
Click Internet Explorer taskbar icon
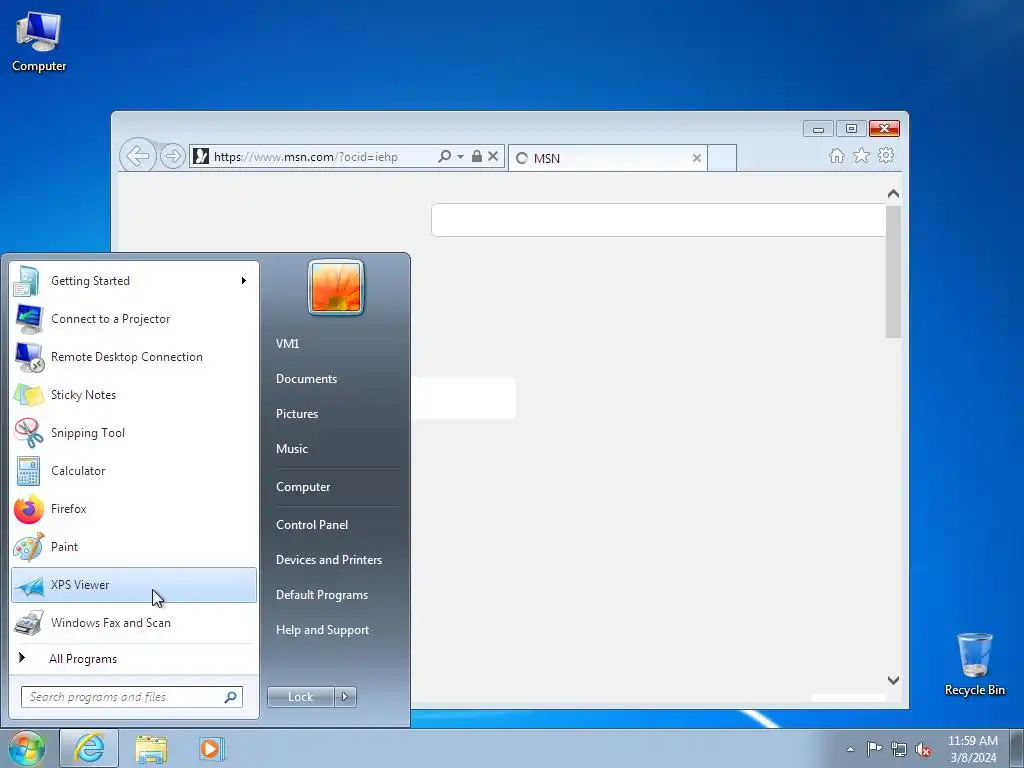point(89,748)
